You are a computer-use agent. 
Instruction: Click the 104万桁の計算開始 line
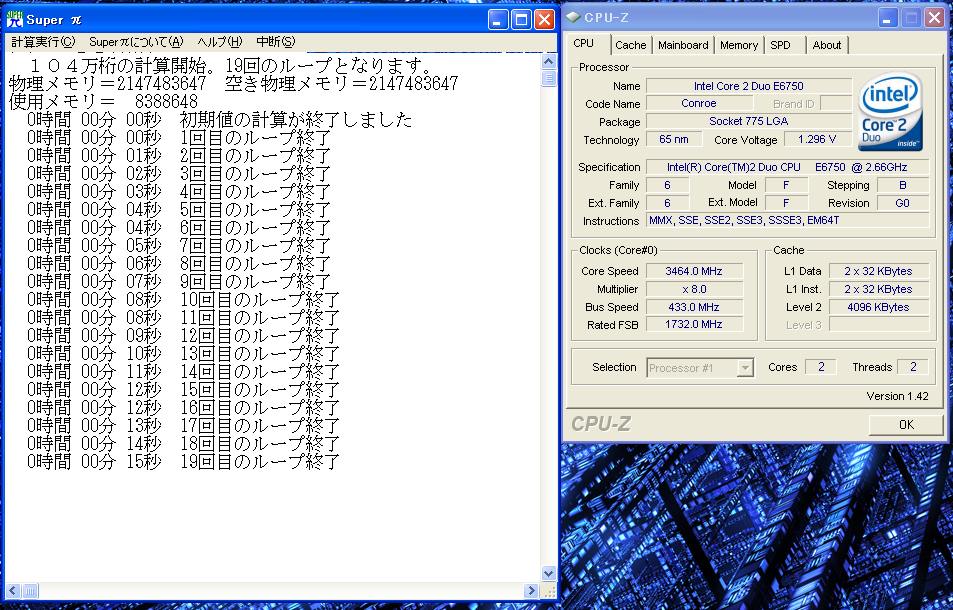[x=231, y=65]
